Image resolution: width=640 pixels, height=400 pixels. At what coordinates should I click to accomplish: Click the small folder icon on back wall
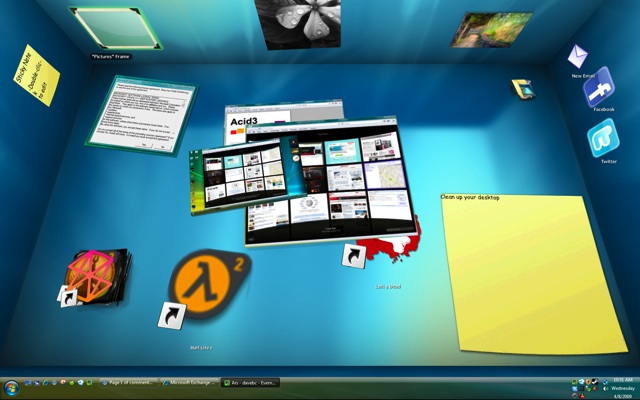coord(522,89)
